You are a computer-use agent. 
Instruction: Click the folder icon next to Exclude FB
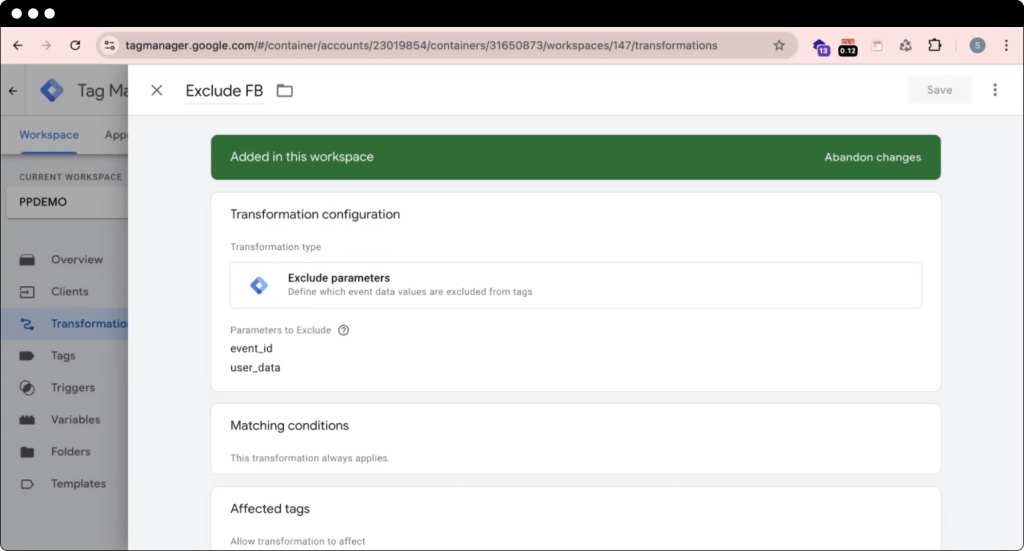[x=285, y=91]
